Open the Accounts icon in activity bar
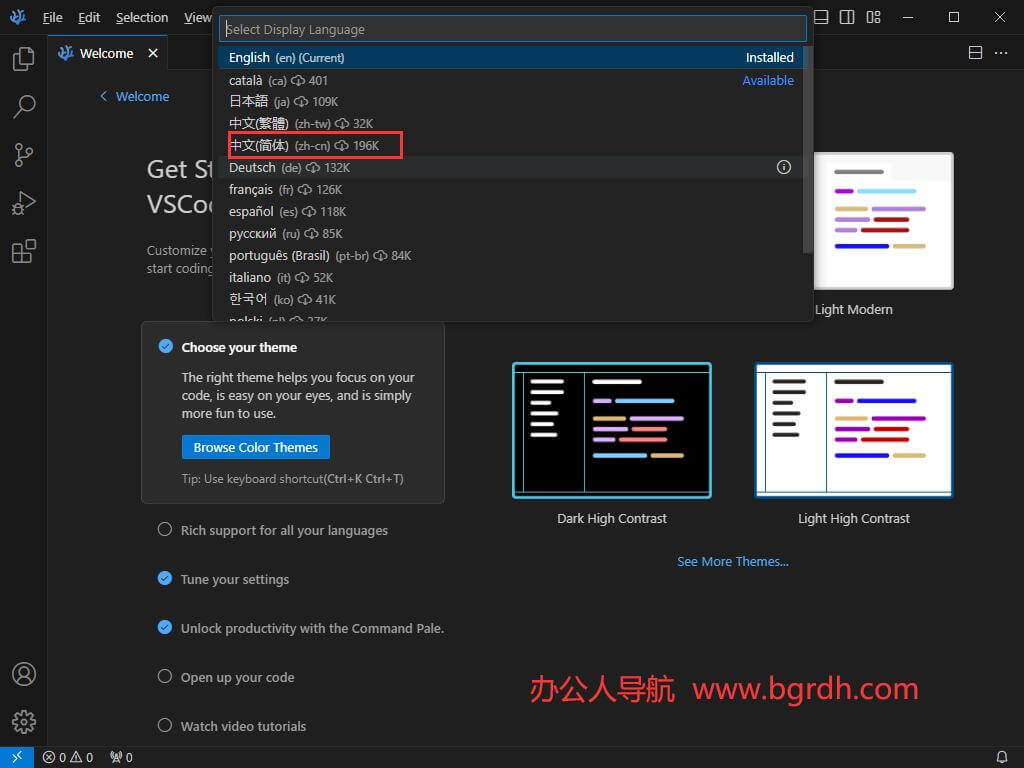 click(x=23, y=674)
